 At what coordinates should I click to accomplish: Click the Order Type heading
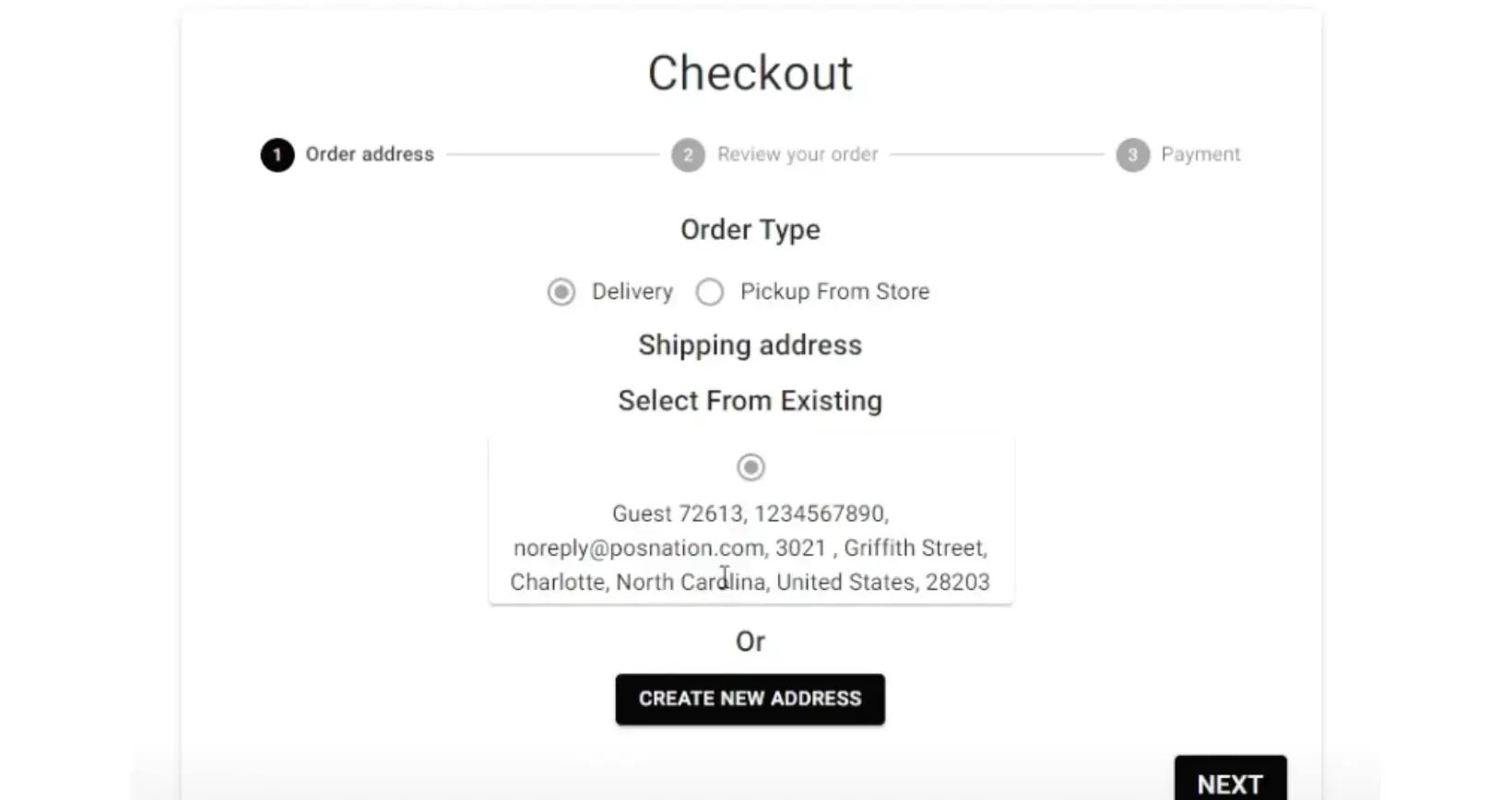coord(750,229)
